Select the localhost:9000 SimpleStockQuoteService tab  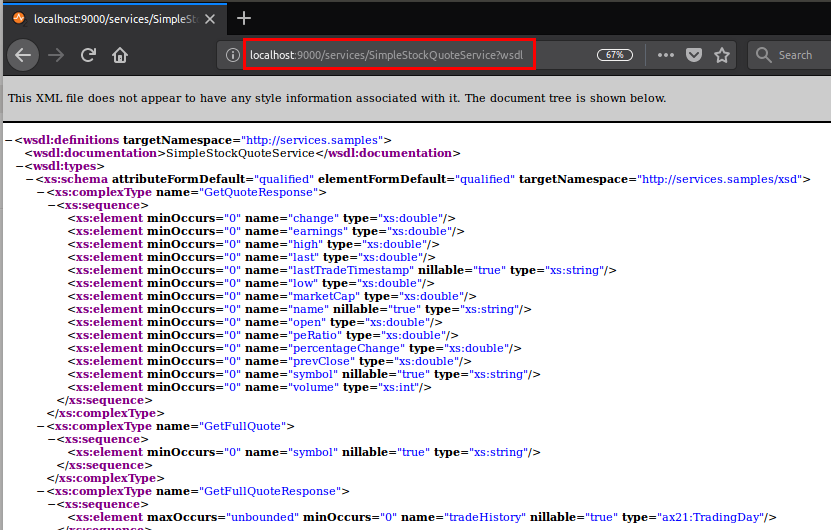[x=110, y=18]
